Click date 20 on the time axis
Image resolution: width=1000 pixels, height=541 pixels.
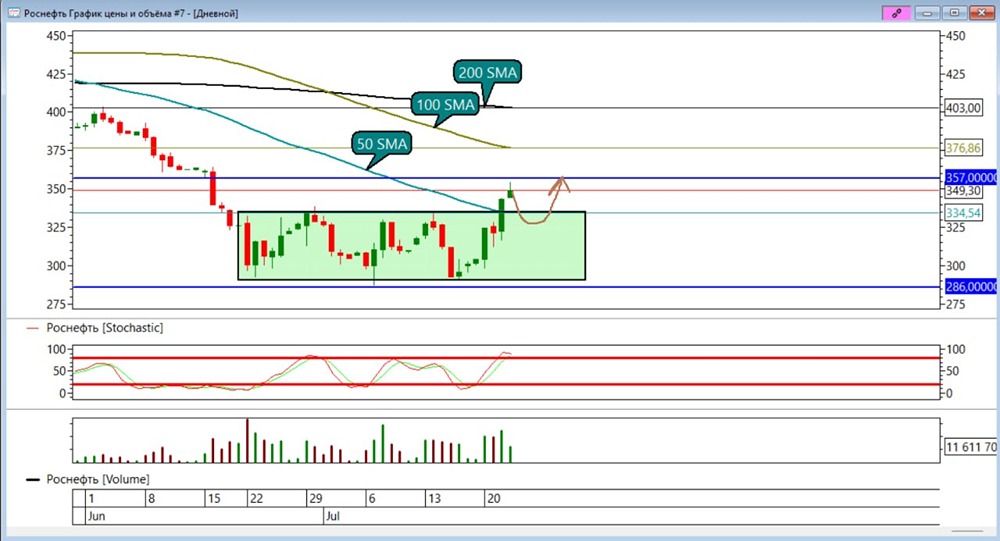pyautogui.click(x=494, y=498)
